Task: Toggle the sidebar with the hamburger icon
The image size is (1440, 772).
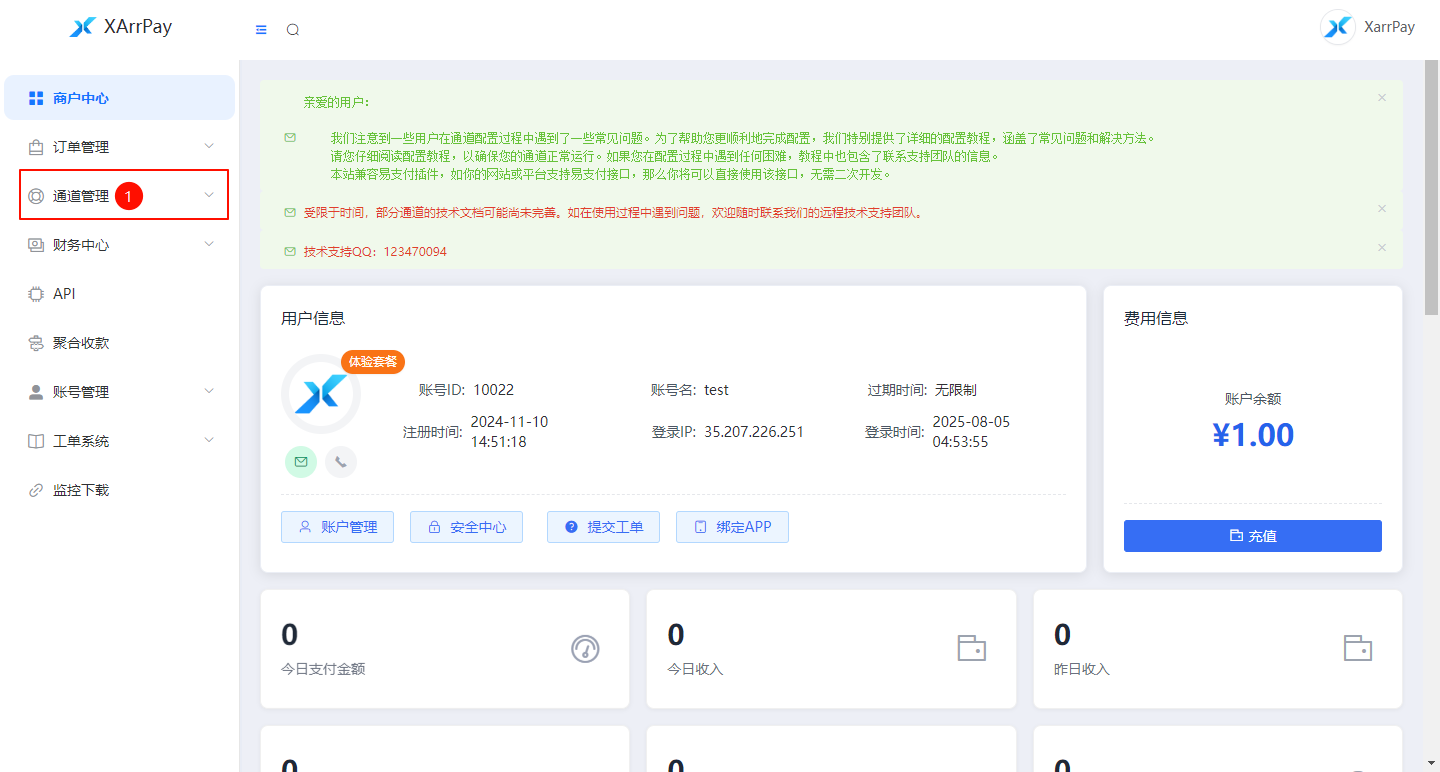Action: [260, 29]
